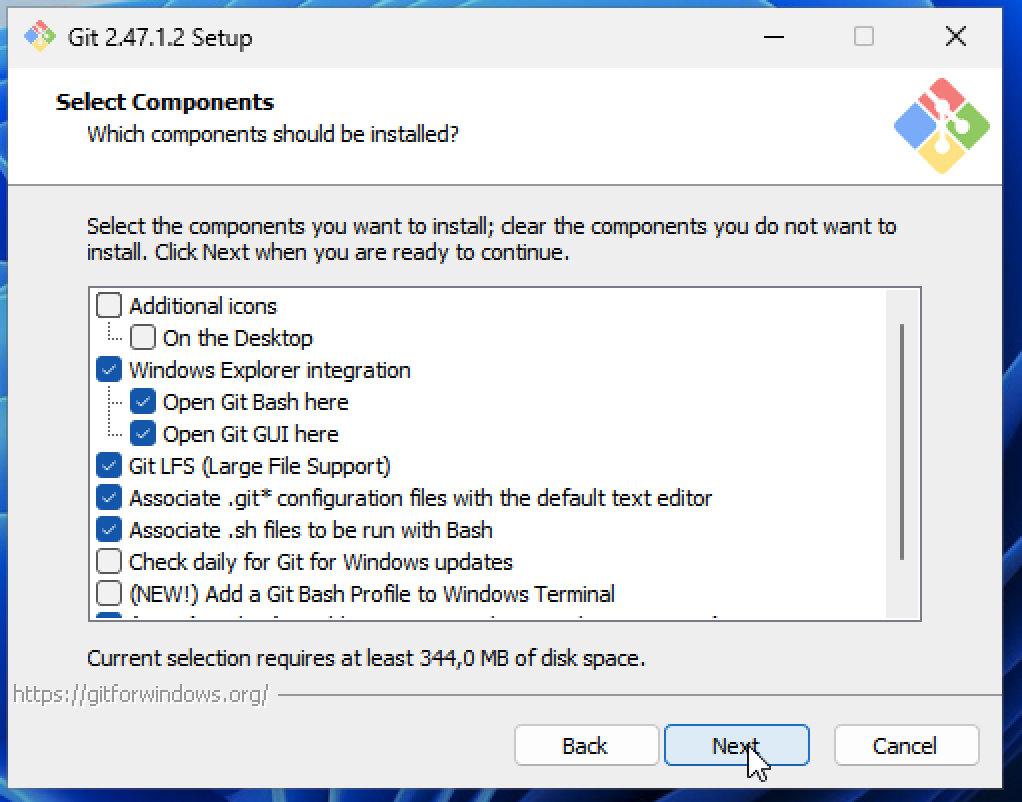Enable Add Git Bash Profile to Terminal
This screenshot has width=1022, height=802.
tap(109, 593)
